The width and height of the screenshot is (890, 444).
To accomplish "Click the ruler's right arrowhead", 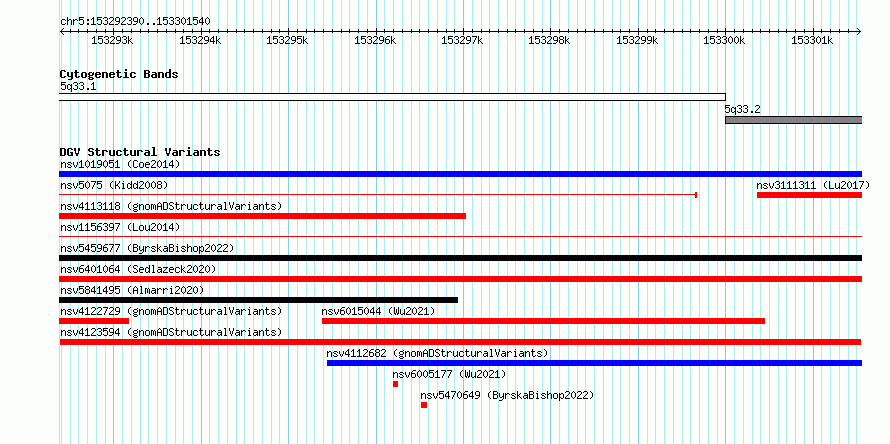I will [859, 32].
